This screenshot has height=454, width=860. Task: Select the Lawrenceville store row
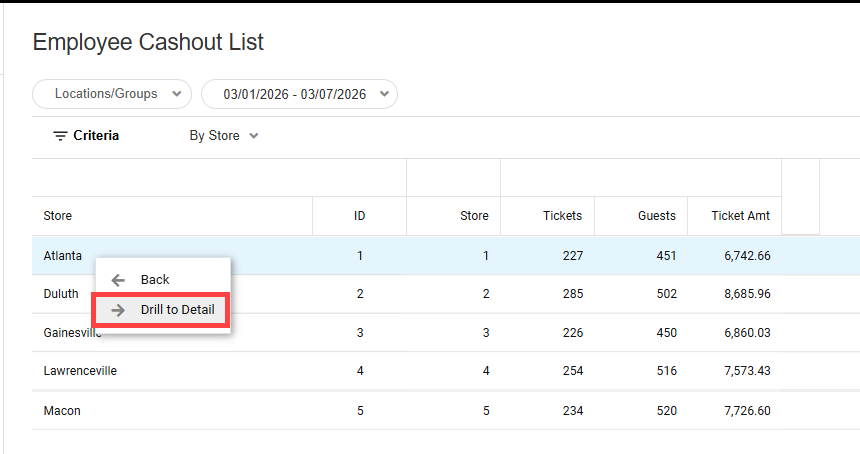click(80, 371)
